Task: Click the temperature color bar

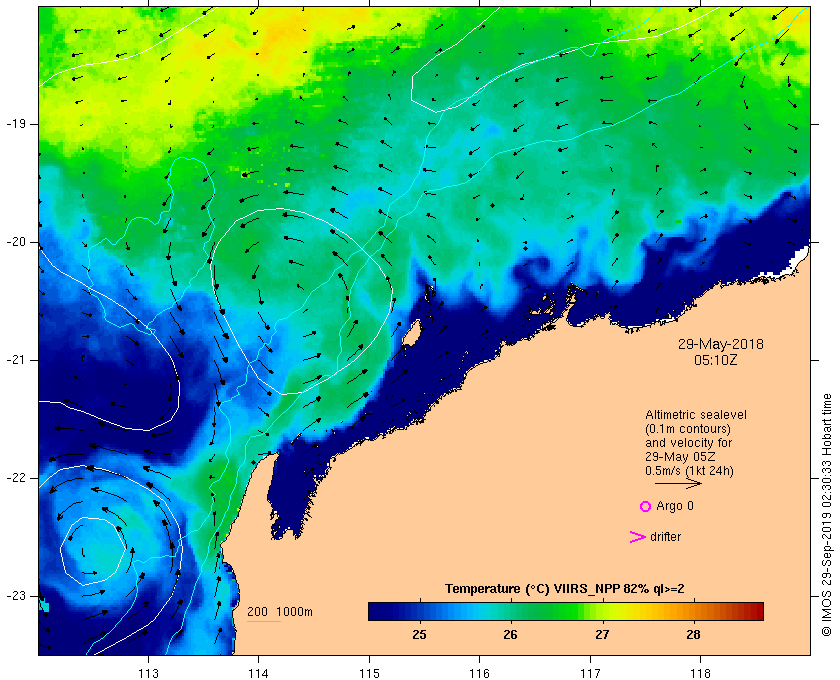Action: 566,611
